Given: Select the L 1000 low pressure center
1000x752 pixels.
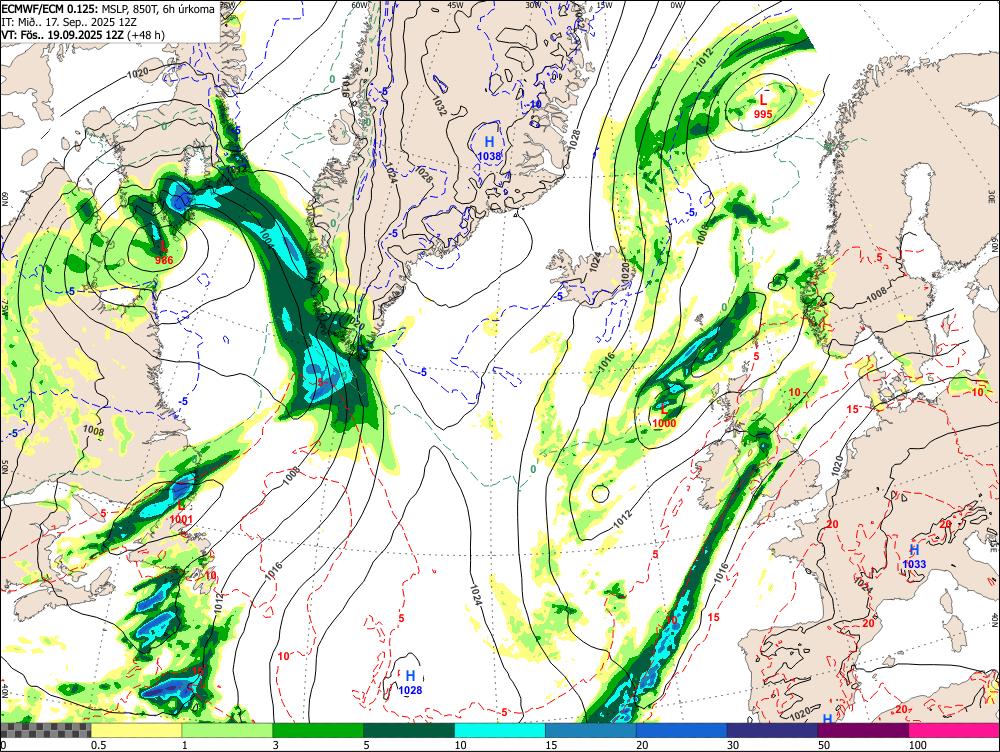Looking at the screenshot, I should [x=664, y=416].
